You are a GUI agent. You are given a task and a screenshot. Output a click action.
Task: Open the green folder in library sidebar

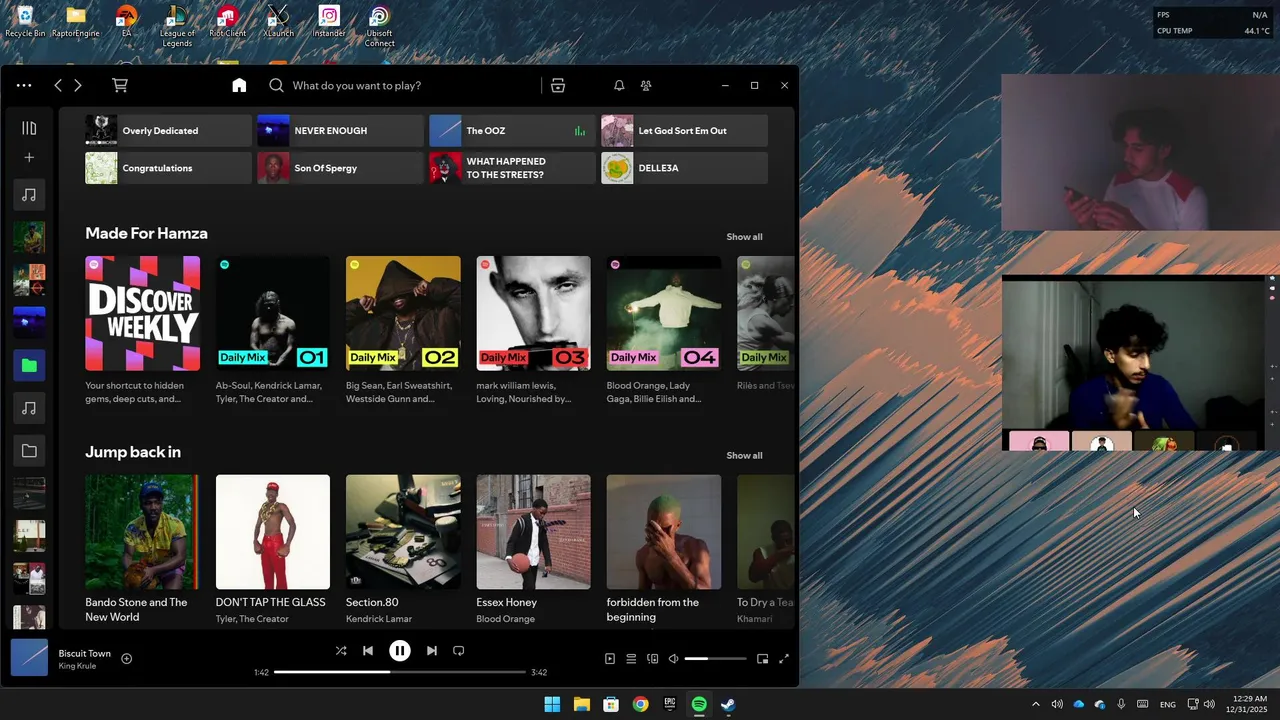tap(29, 366)
